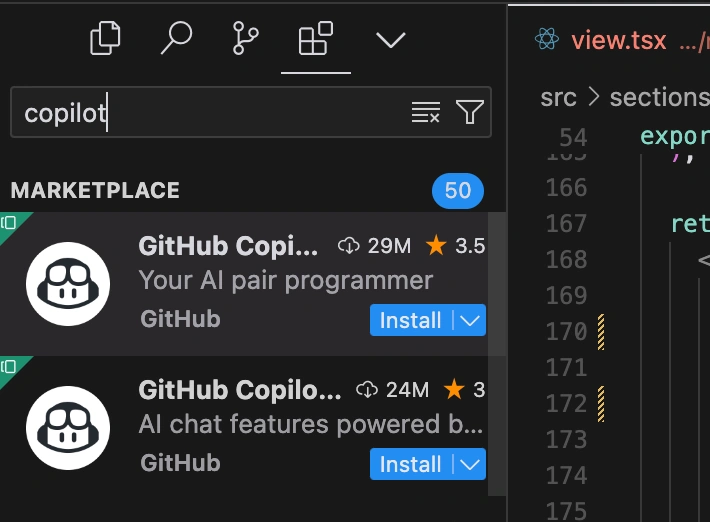This screenshot has width=710, height=522.
Task: Clear extensions search results icon
Action: [x=426, y=112]
